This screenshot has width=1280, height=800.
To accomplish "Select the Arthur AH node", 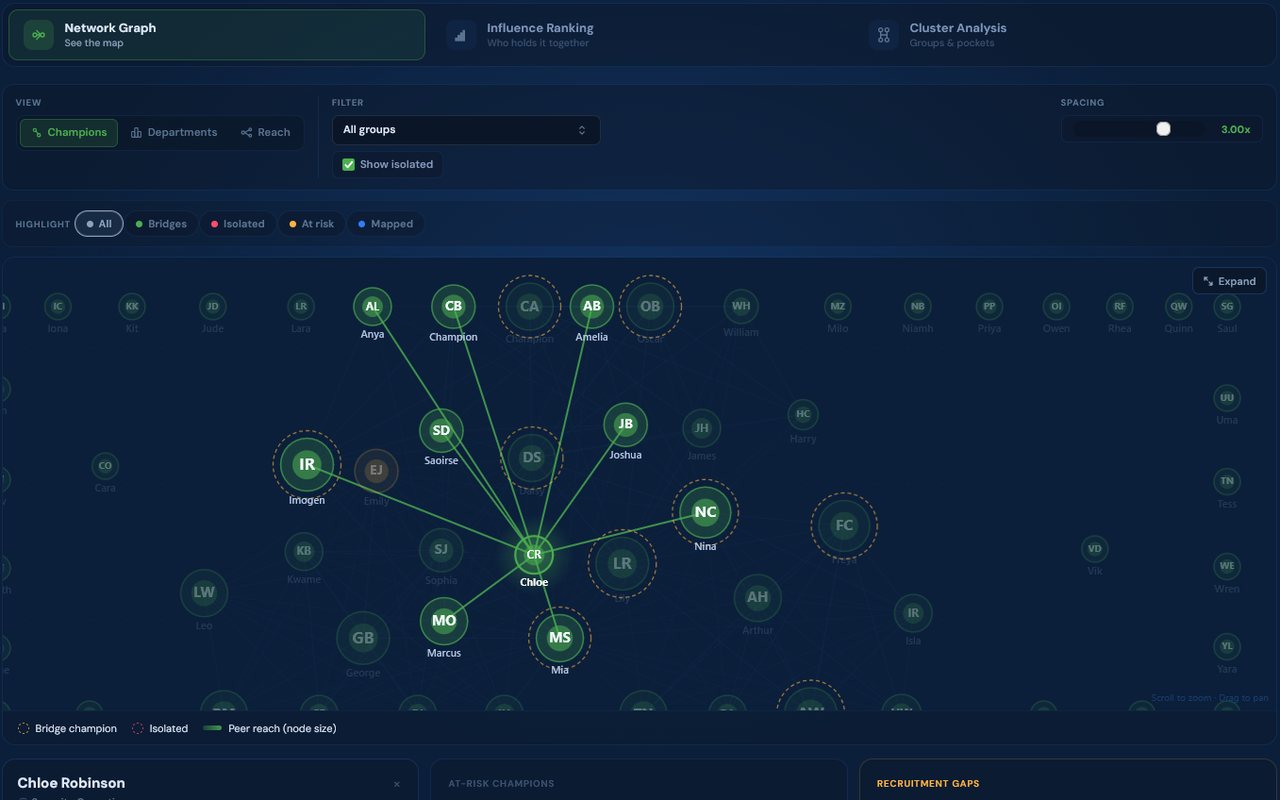I will pyautogui.click(x=758, y=597).
